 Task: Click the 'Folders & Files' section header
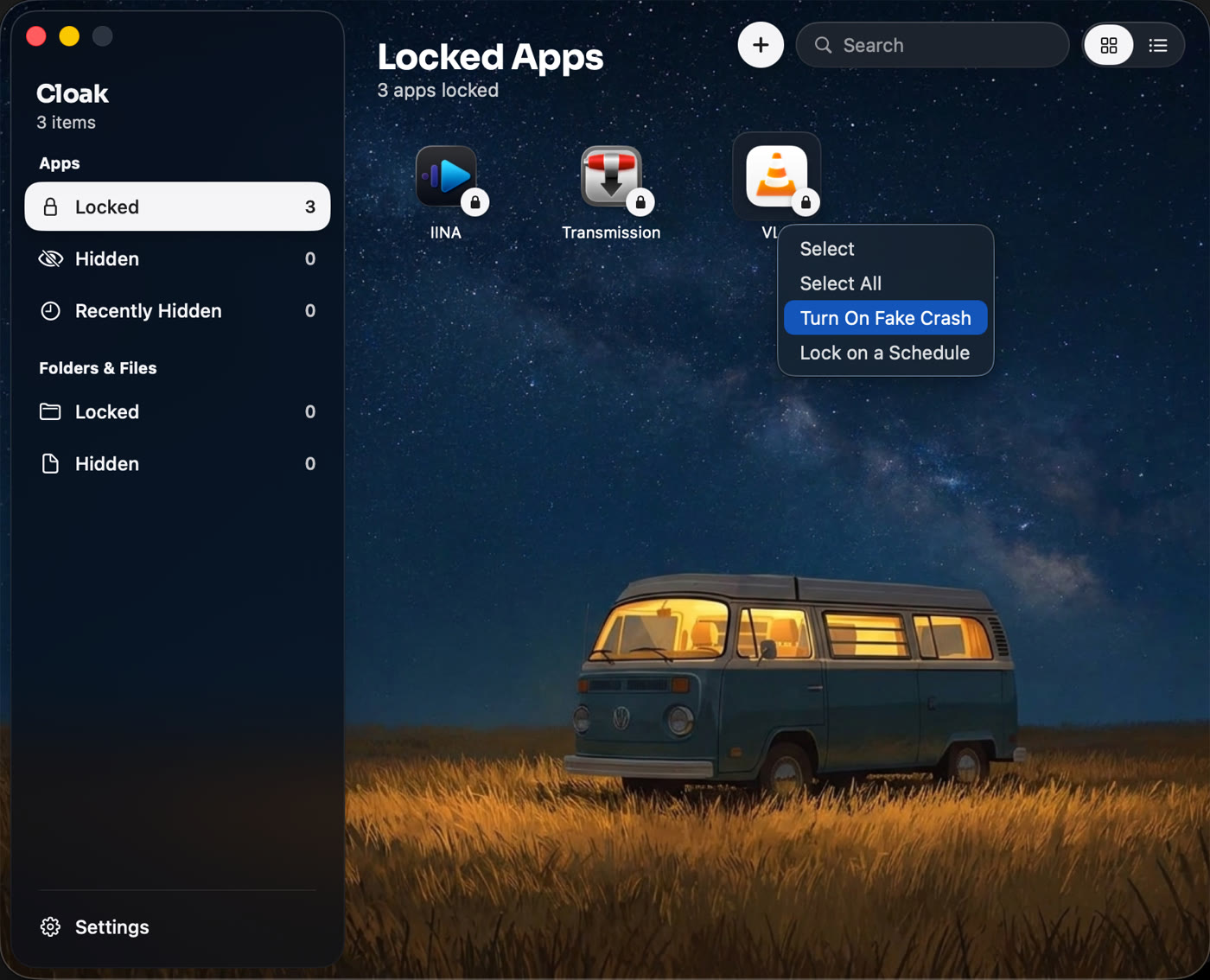click(98, 368)
